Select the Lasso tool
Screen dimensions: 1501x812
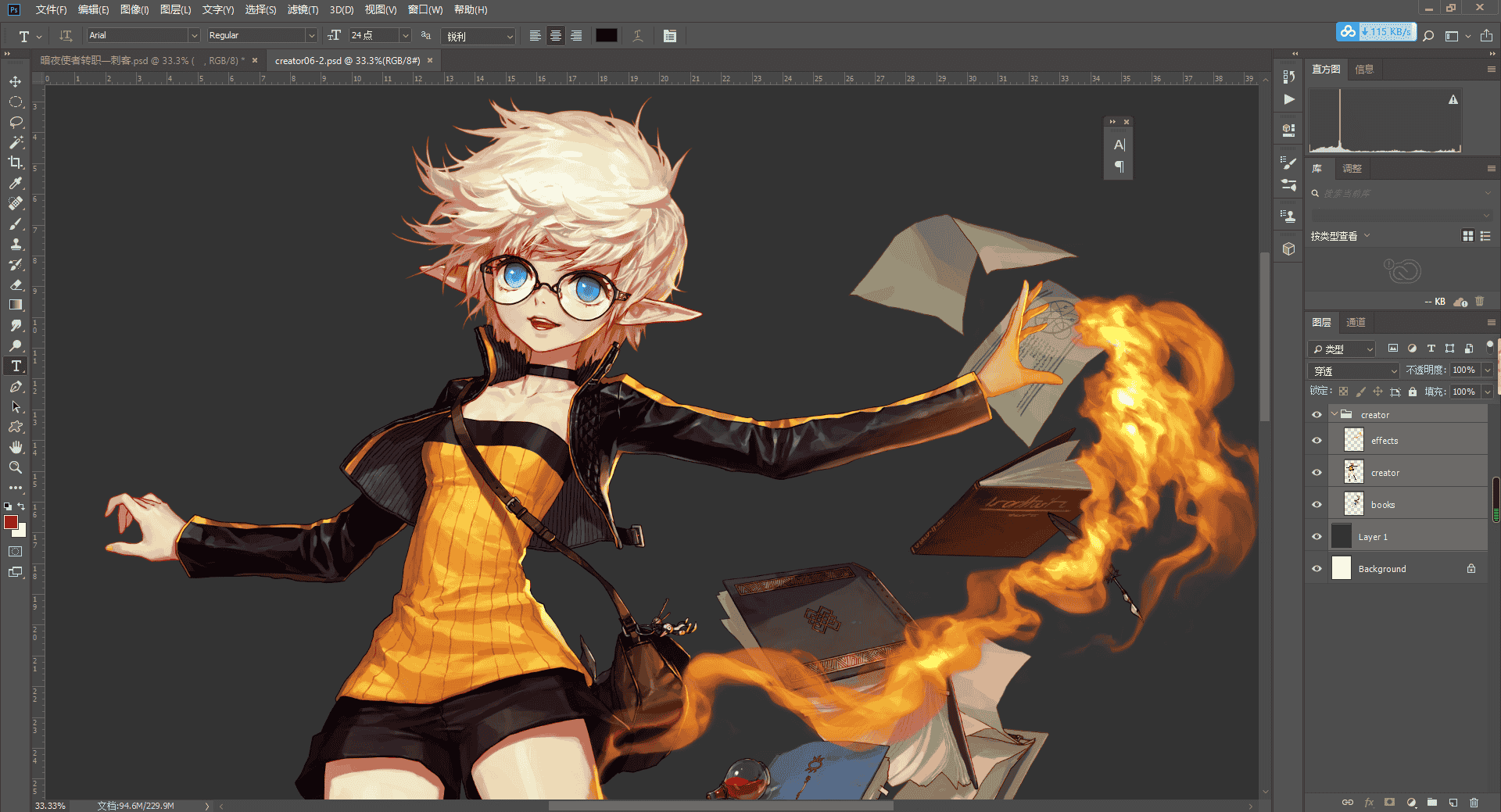tap(16, 122)
